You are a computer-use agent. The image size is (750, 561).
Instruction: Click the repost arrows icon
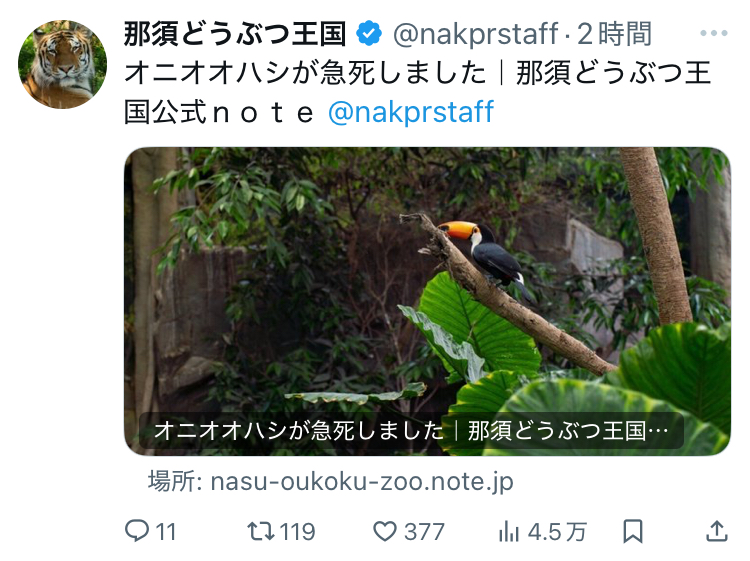pyautogui.click(x=261, y=531)
